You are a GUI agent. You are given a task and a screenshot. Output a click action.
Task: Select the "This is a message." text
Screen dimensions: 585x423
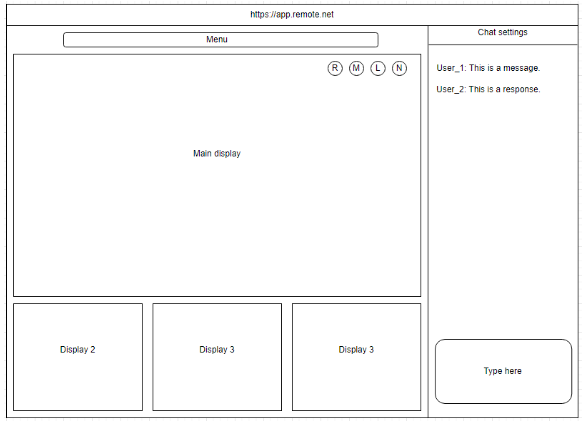[x=504, y=68]
